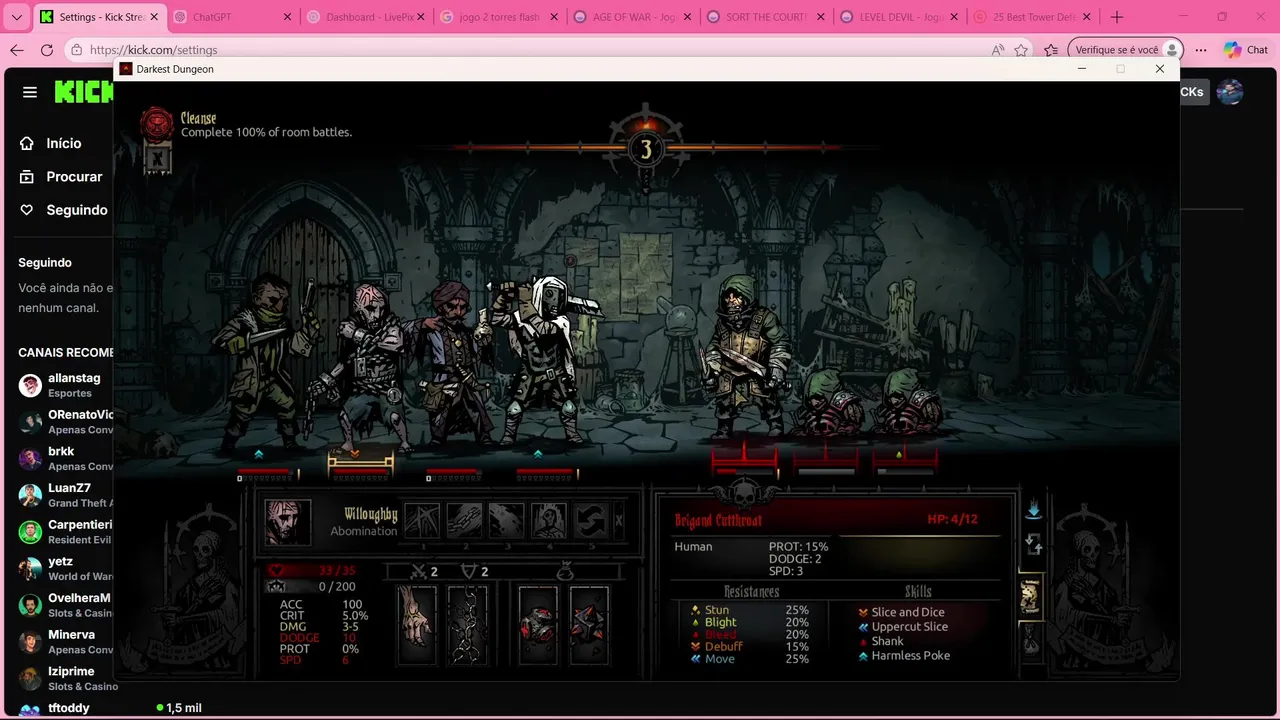Target the rightmost enemy corpse
Image resolution: width=1280 pixels, height=720 pixels.
pyautogui.click(x=908, y=402)
